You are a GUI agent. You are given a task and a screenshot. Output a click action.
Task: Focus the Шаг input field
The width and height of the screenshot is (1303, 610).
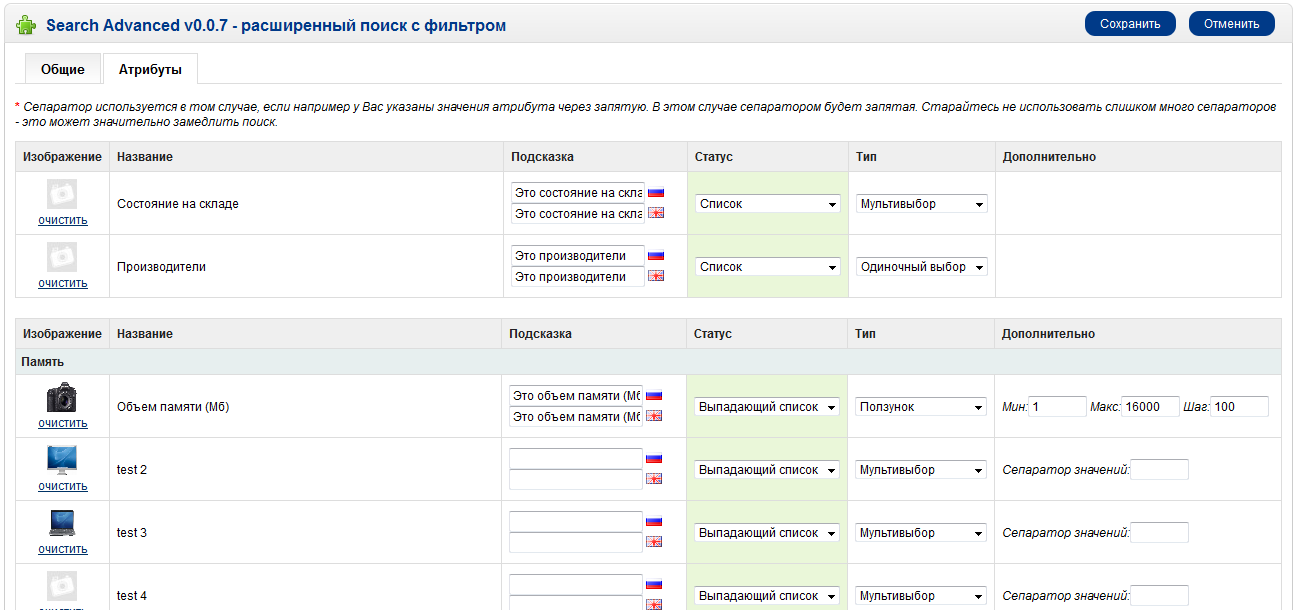(x=1240, y=407)
